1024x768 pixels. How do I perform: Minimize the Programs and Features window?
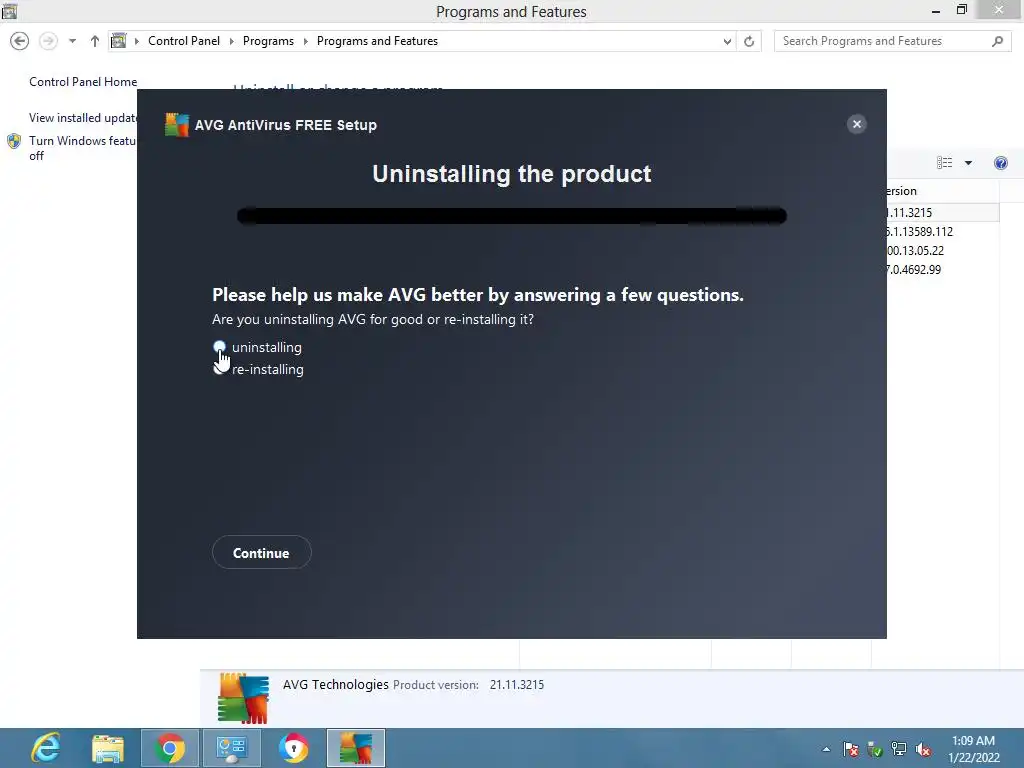936,11
